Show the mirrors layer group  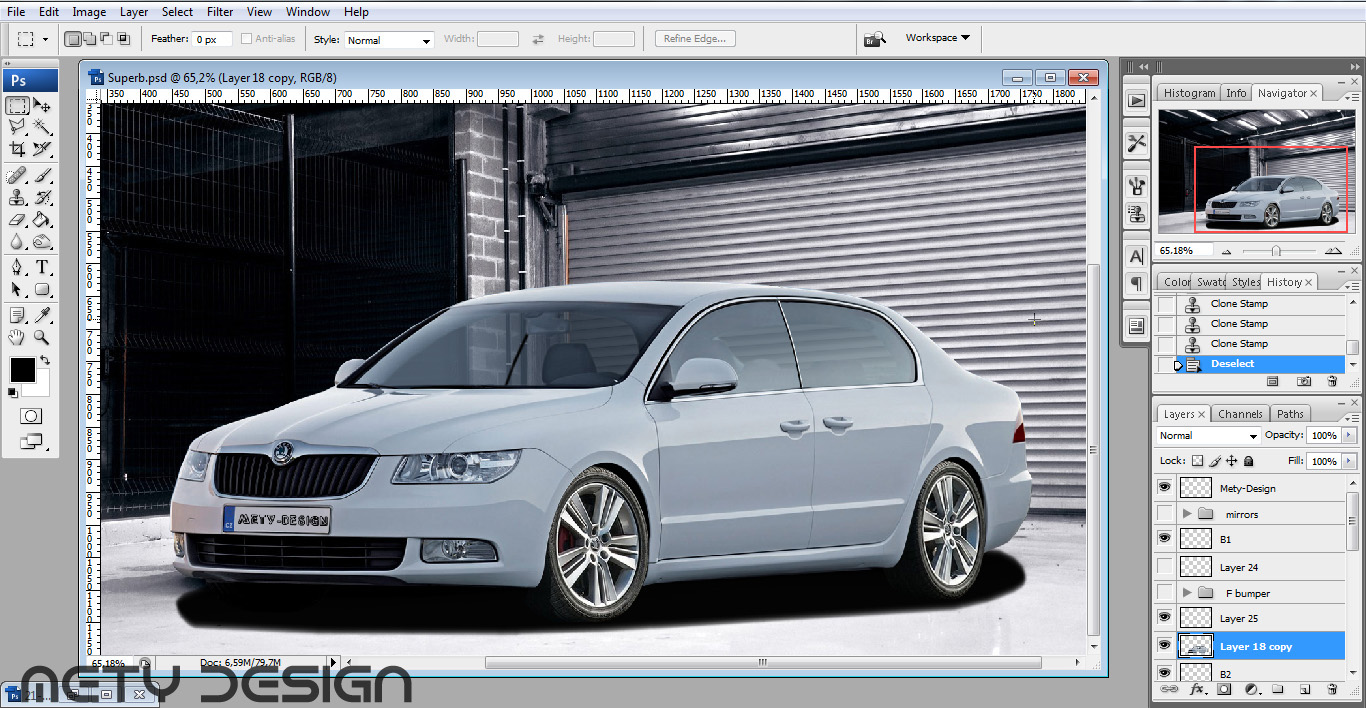tap(1164, 514)
